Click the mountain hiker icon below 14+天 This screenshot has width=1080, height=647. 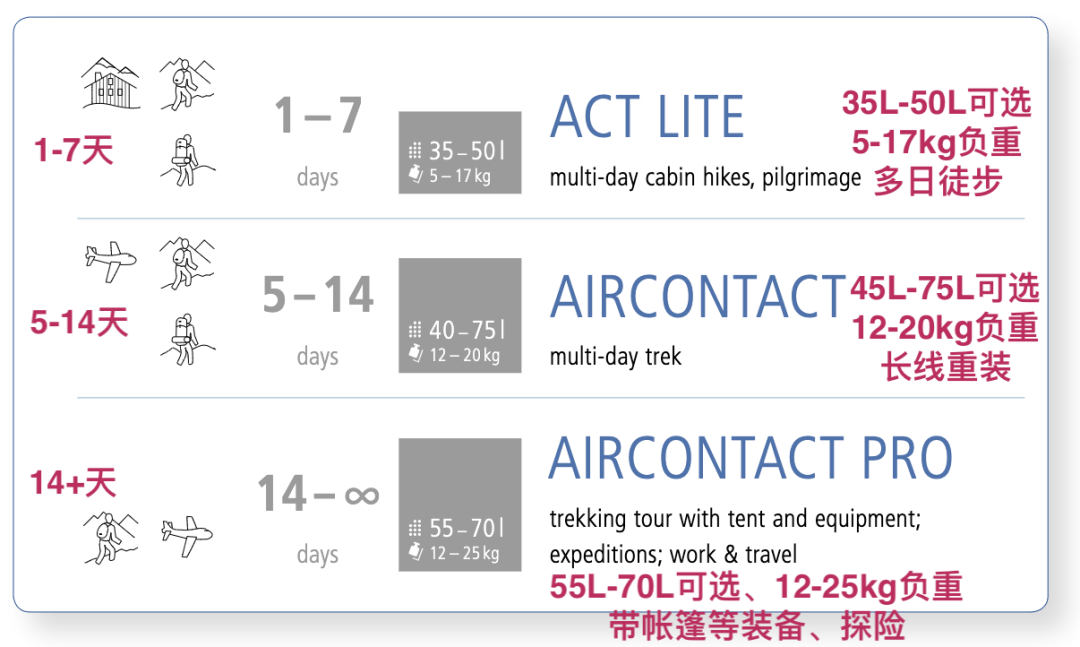[x=109, y=536]
